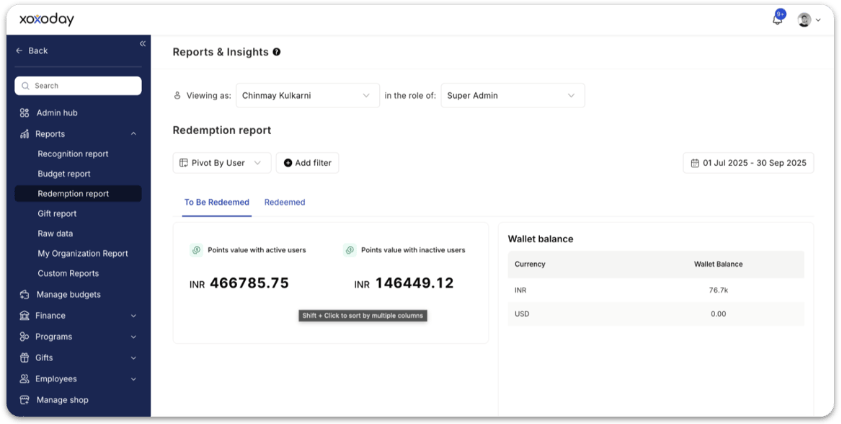Image resolution: width=841 pixels, height=424 pixels.
Task: Focus the sidebar Search field
Action: pos(78,86)
